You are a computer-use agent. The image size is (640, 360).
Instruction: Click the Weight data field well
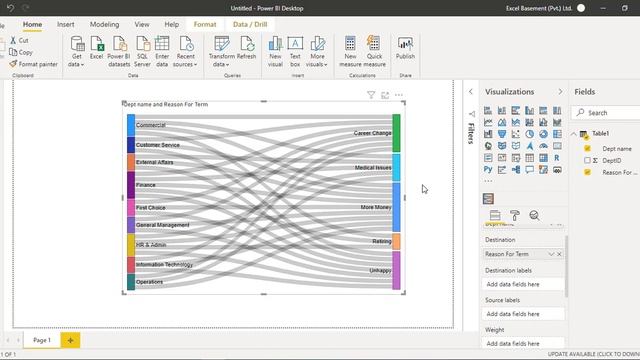click(524, 343)
